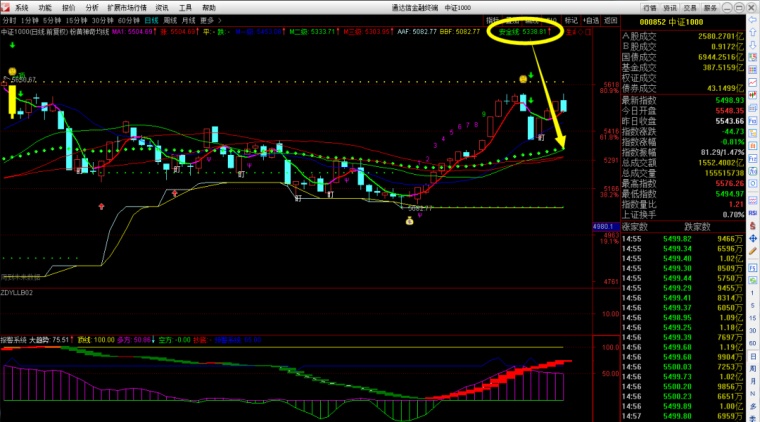Image resolution: width=760 pixels, height=422 pixels.
Task: Click the yellow smiley marker at chart top-left
Action: [12, 69]
